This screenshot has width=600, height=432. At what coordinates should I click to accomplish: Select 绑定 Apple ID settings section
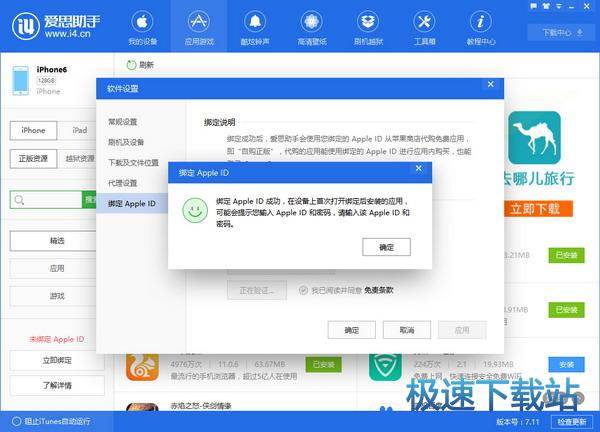coord(132,203)
